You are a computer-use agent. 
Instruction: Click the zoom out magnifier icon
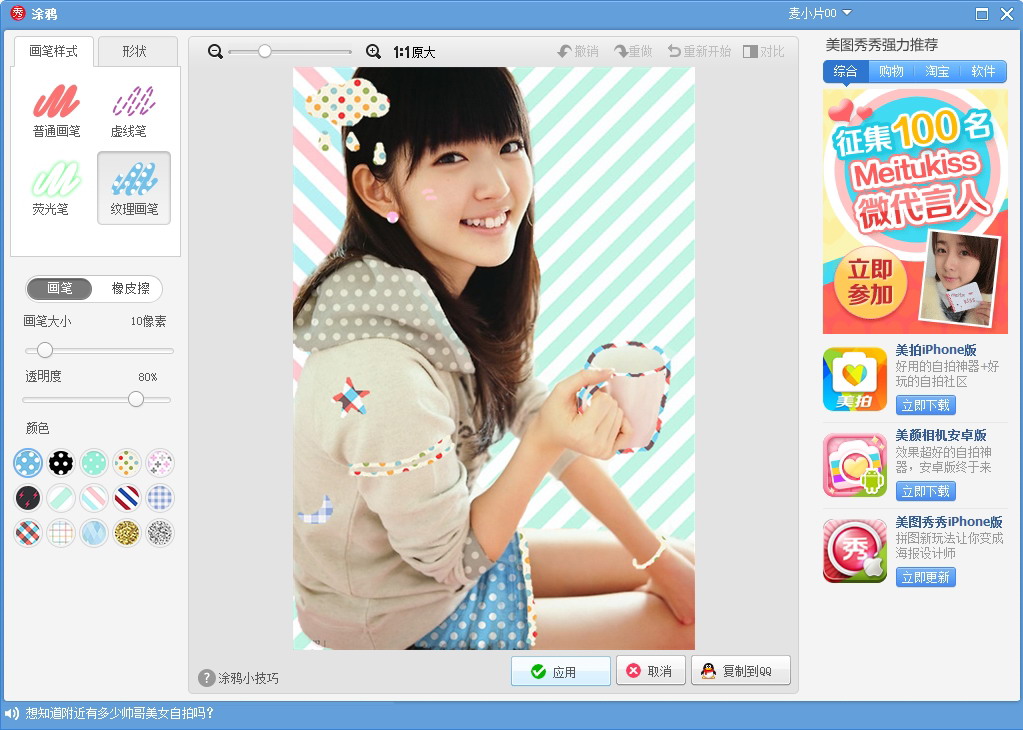tap(215, 52)
